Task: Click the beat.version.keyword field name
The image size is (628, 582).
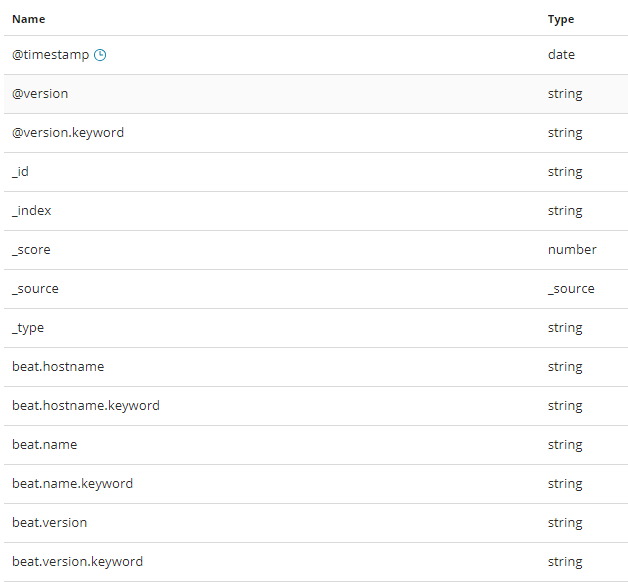Action: click(x=78, y=562)
